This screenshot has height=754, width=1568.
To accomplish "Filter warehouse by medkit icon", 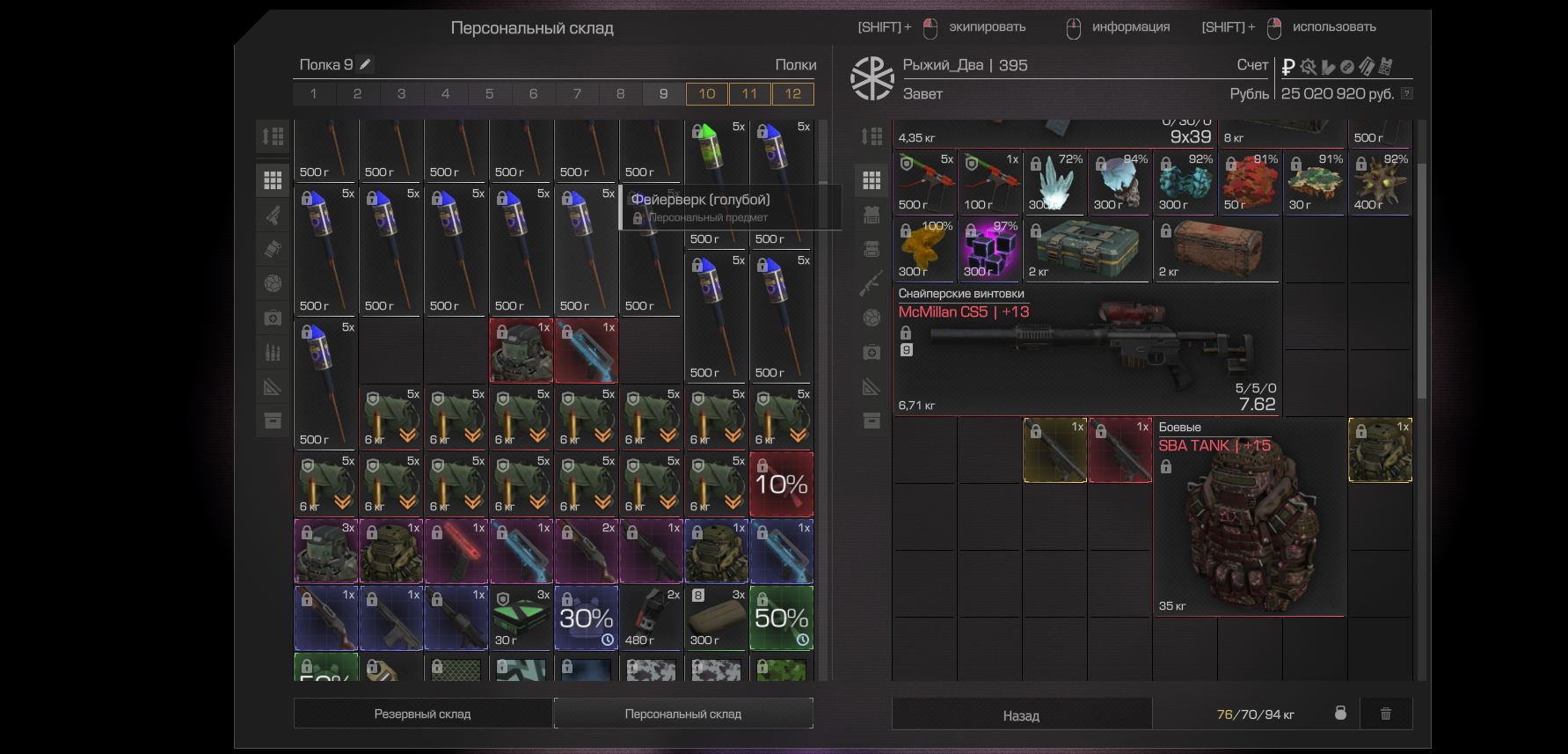I will (273, 318).
